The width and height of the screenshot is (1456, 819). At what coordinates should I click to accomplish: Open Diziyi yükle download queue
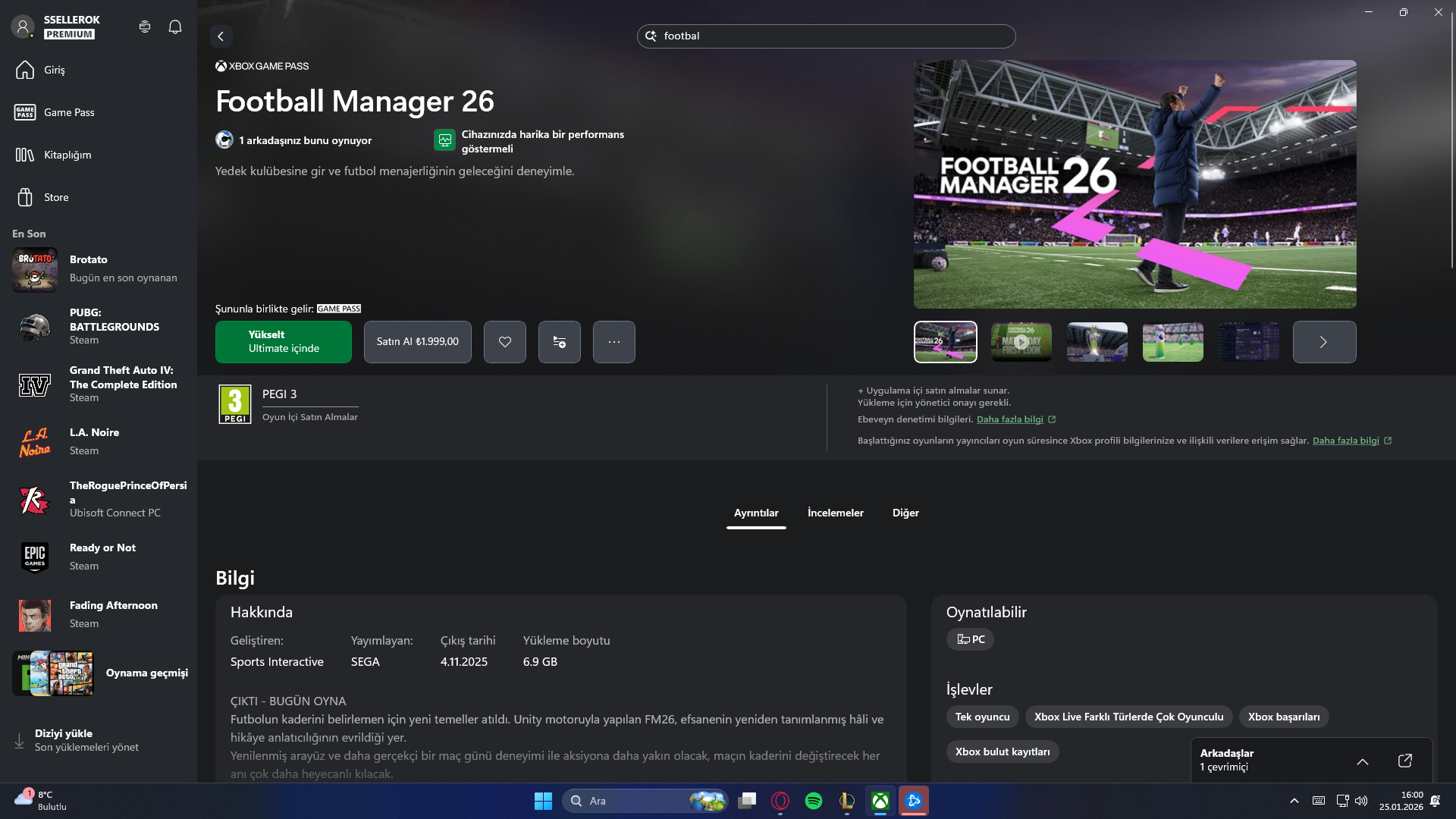[99, 740]
